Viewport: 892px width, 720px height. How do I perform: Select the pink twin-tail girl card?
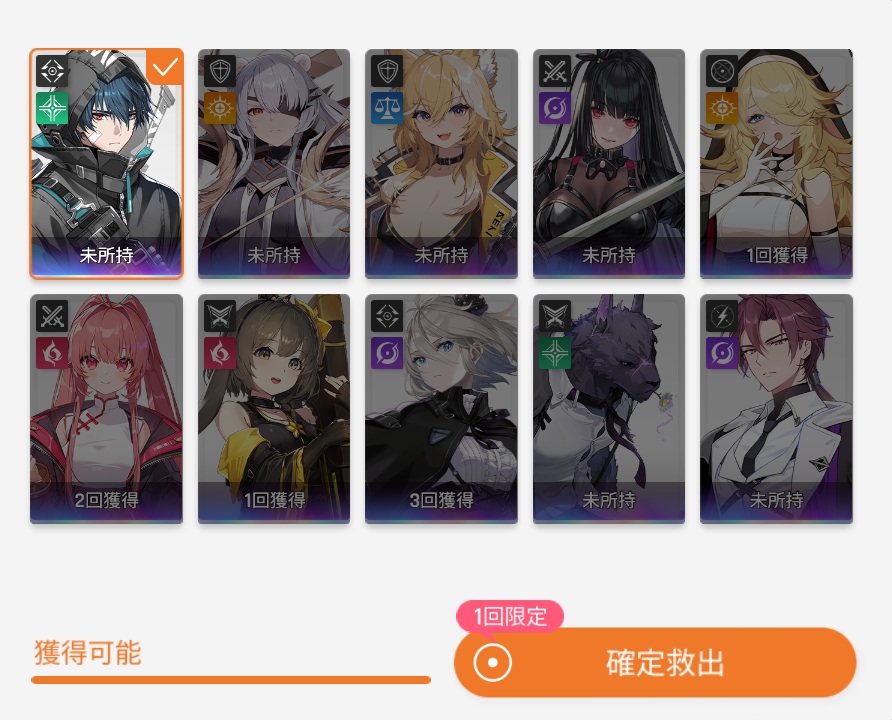click(x=106, y=409)
